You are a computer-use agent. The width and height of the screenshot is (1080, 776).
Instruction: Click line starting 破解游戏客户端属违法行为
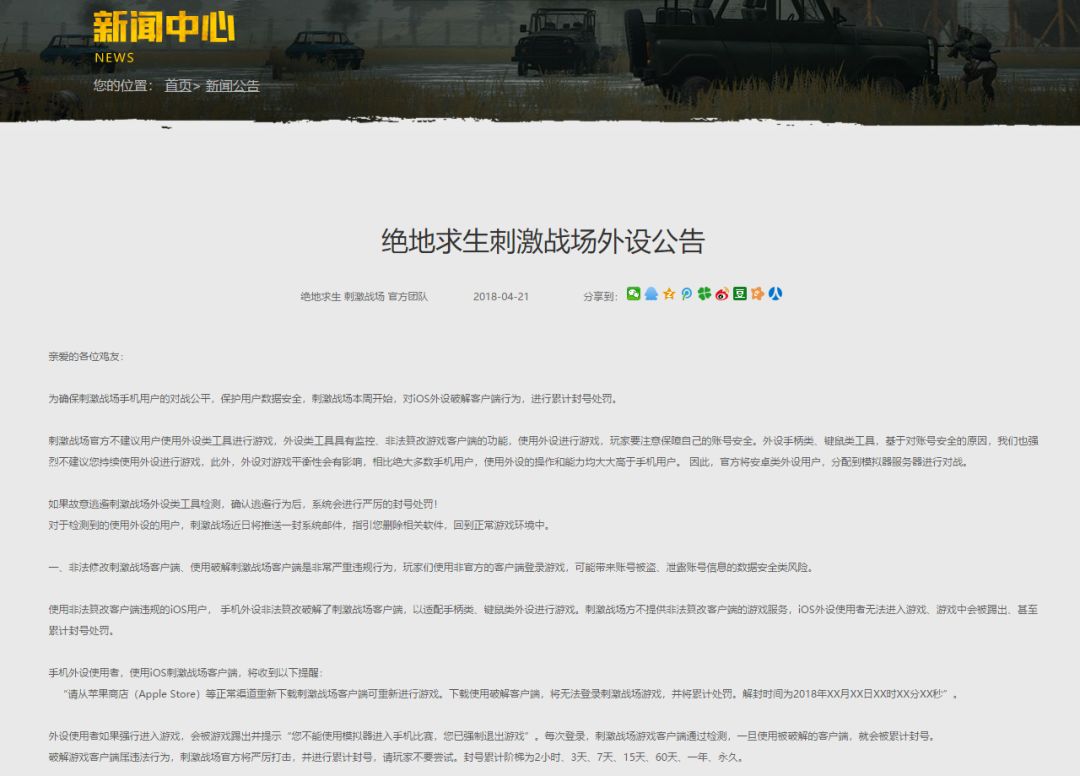coord(397,757)
